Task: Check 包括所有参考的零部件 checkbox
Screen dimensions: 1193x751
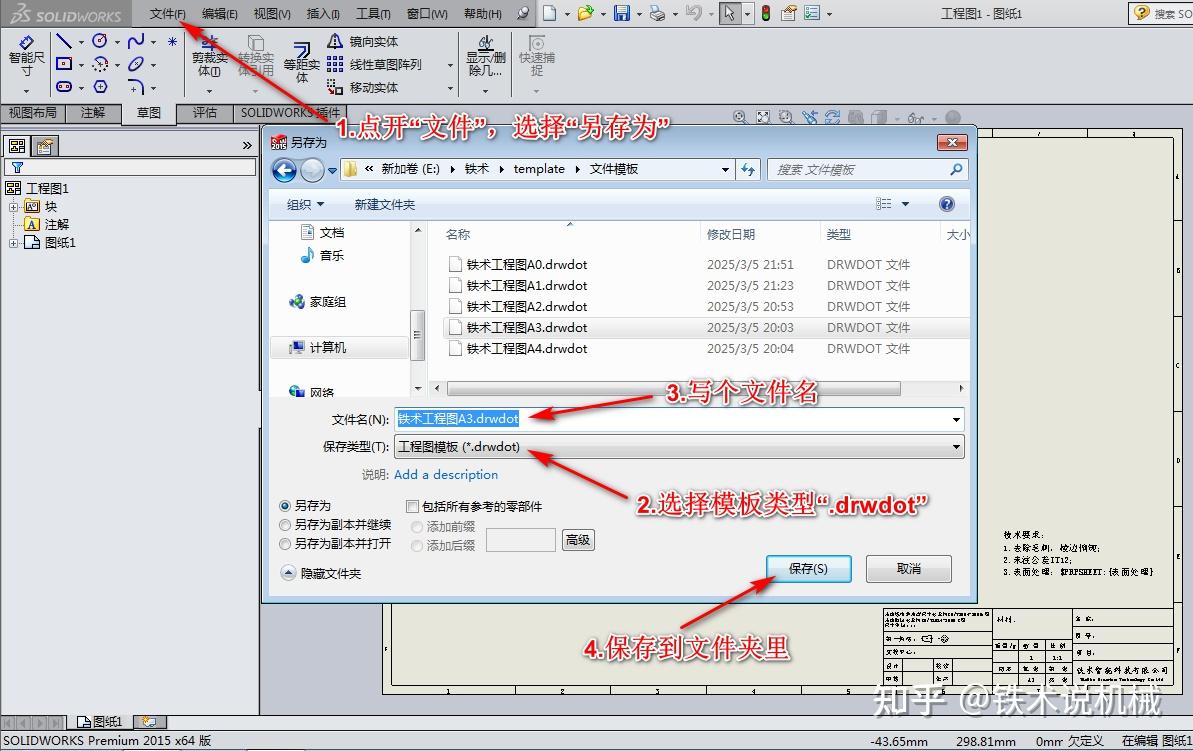Action: [412, 506]
